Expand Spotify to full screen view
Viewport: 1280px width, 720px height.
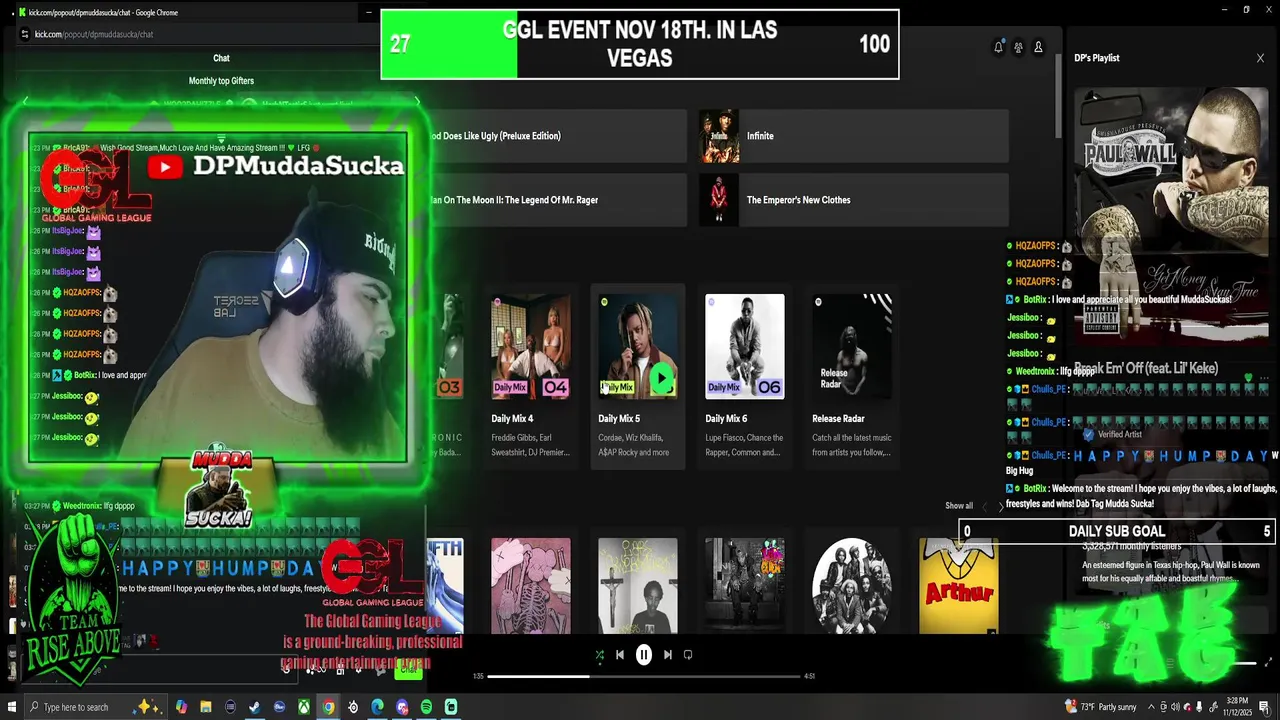1269,662
